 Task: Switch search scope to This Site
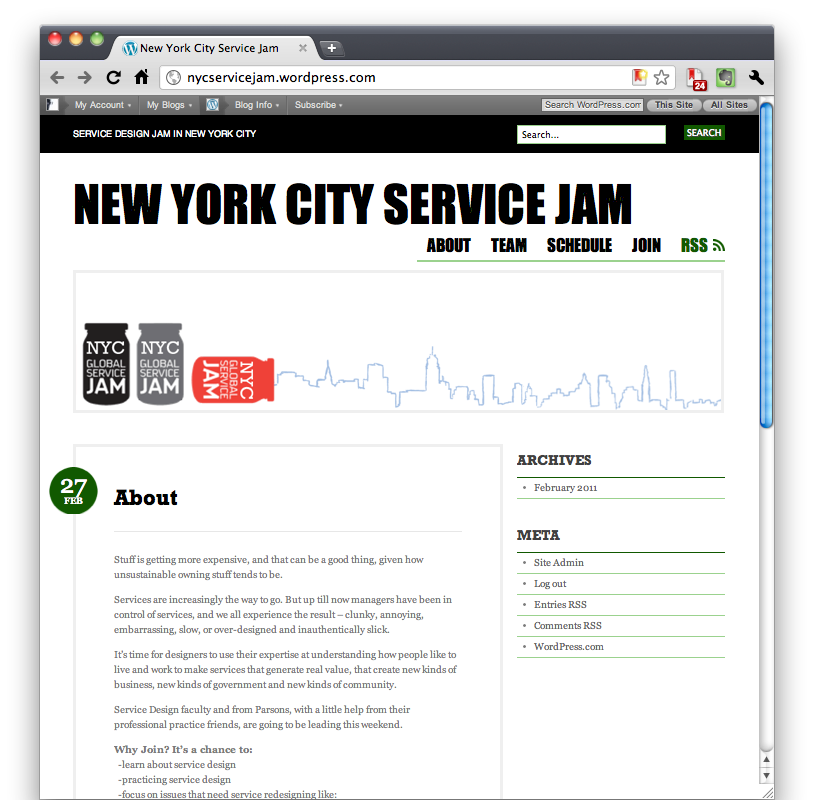(x=673, y=104)
